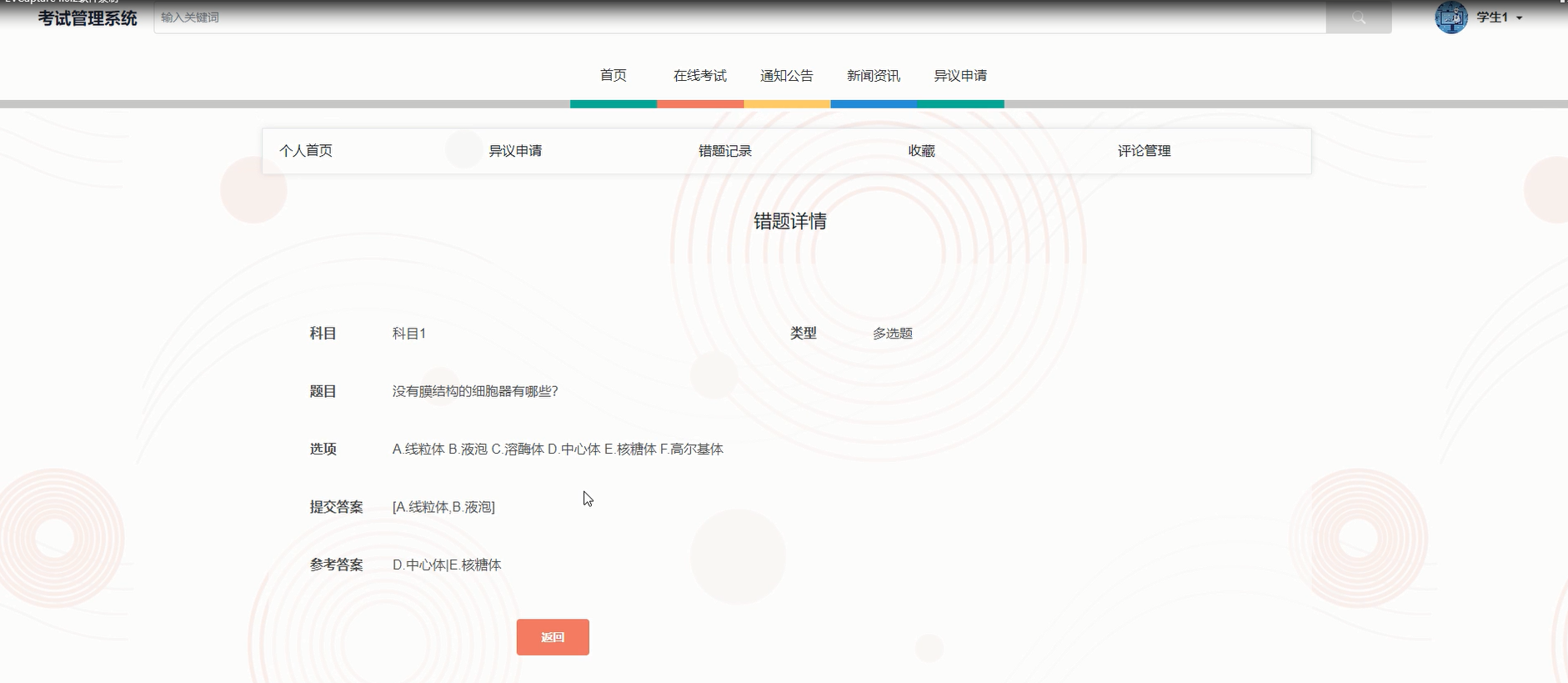
Task: Click the question text 没有膜结构的细胞器有哪些?
Action: coord(475,391)
